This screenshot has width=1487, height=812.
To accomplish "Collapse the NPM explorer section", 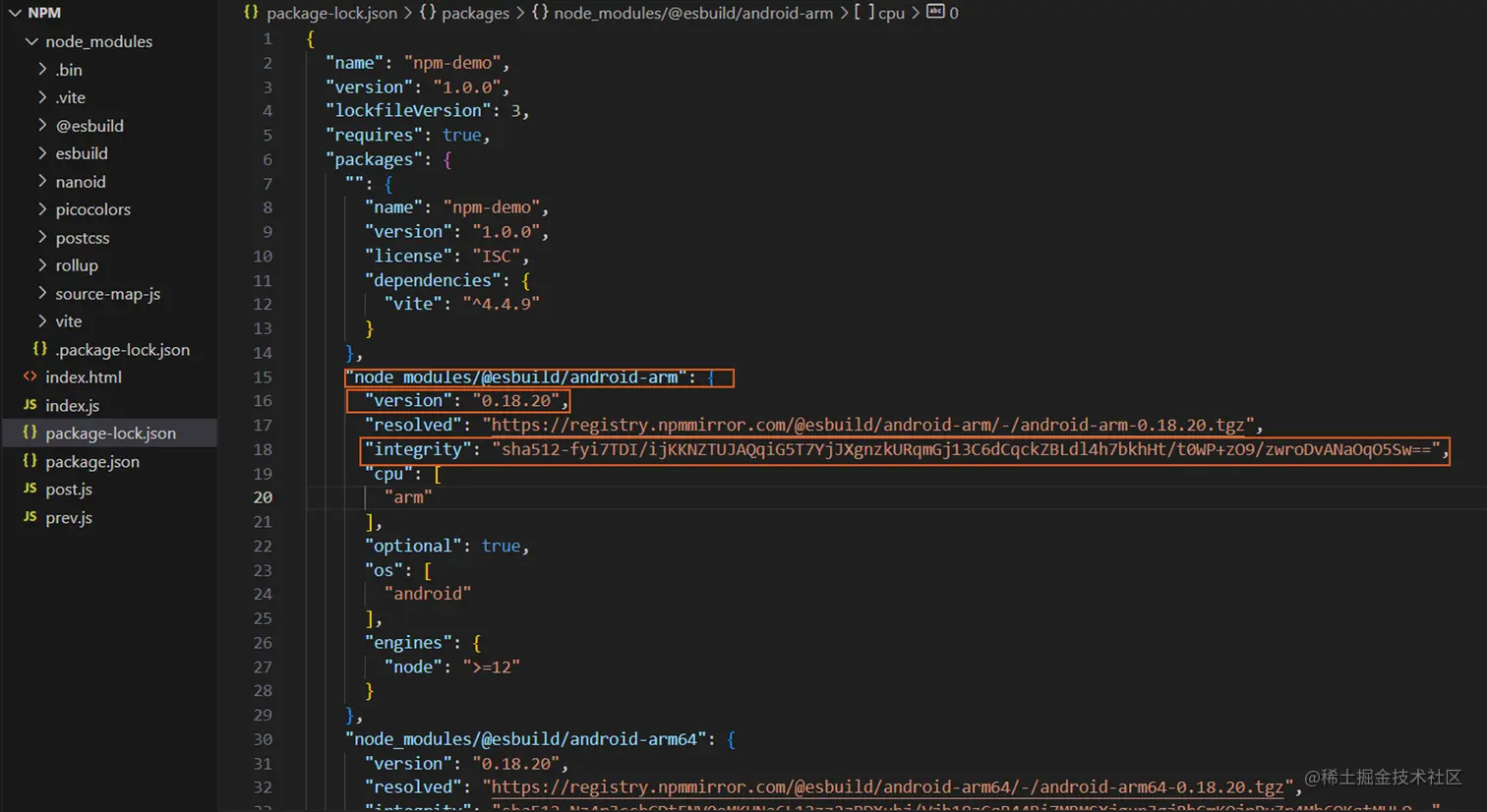I will click(15, 13).
